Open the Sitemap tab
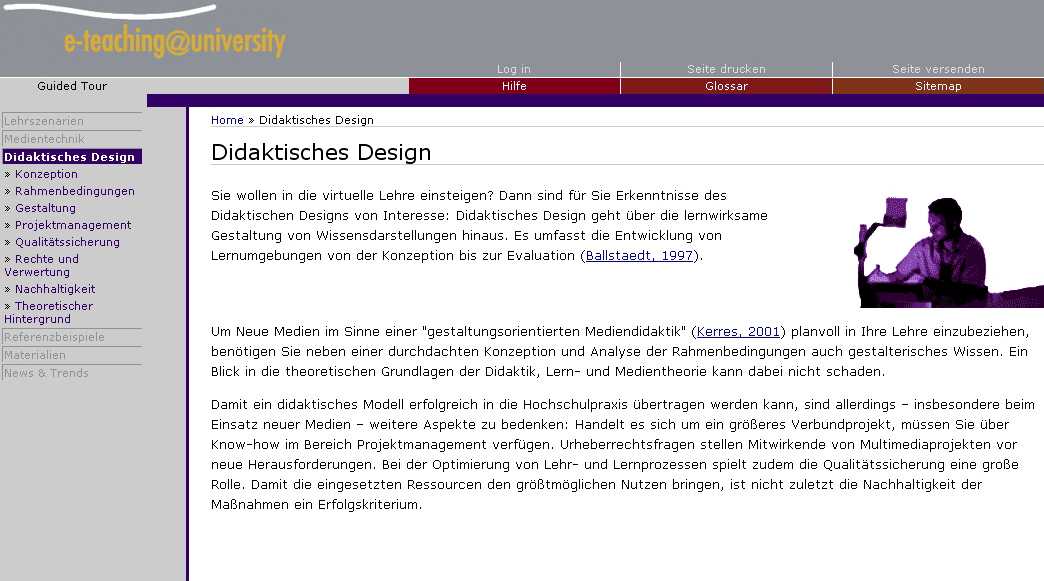This screenshot has width=1044, height=581. tap(938, 86)
